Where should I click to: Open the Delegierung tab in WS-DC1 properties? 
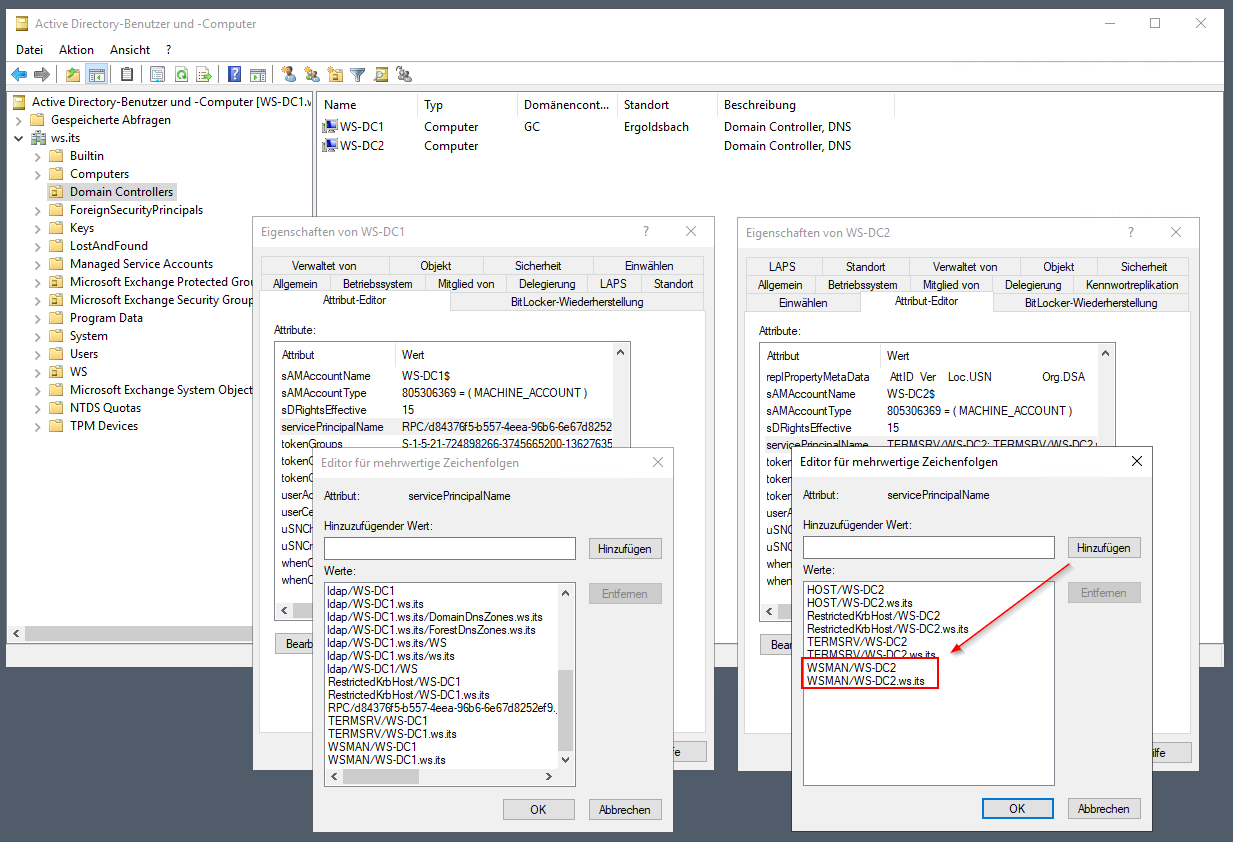[548, 284]
